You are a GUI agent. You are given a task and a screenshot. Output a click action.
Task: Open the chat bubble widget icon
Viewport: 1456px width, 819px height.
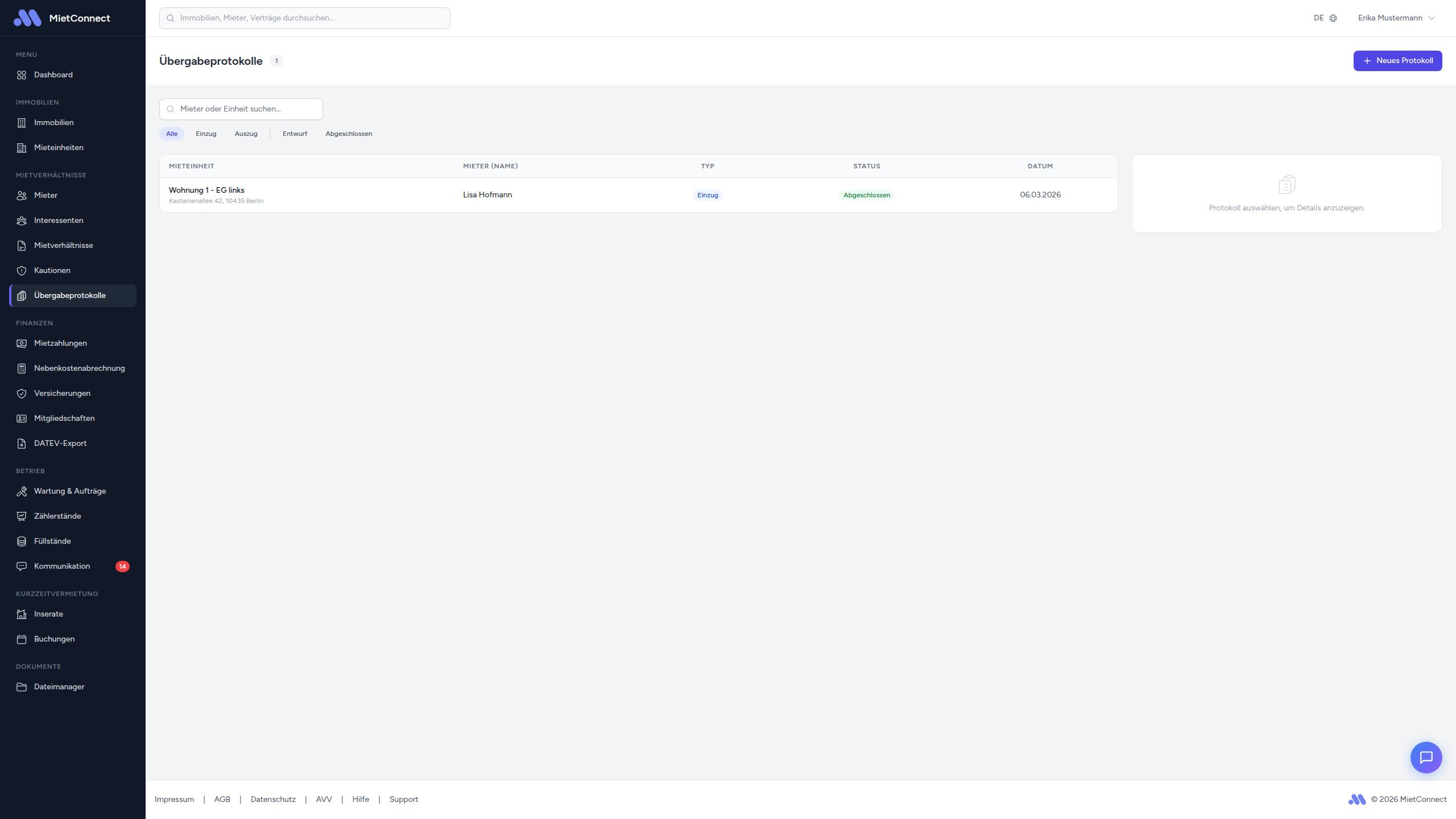(x=1426, y=757)
